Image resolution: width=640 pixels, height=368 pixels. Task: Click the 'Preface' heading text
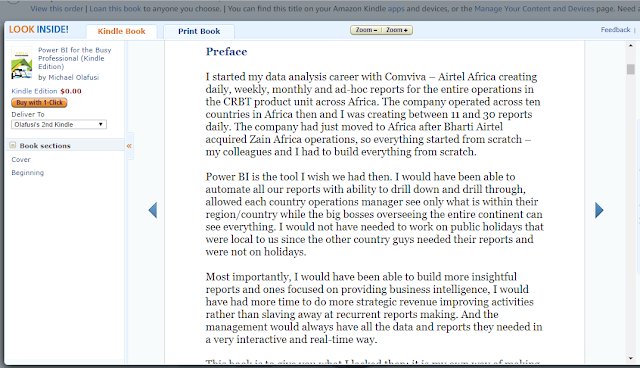[x=227, y=52]
